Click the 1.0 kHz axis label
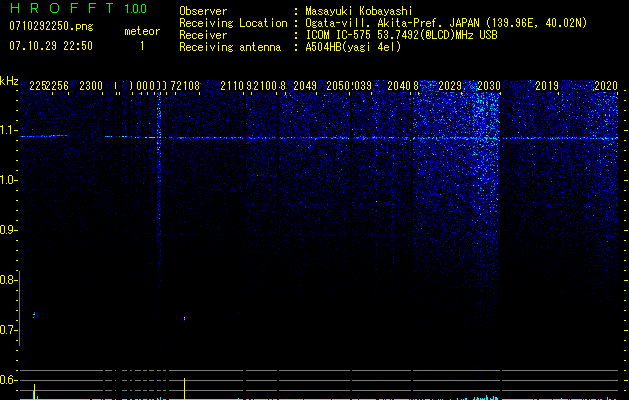This screenshot has width=629, height=400. (x=8, y=180)
